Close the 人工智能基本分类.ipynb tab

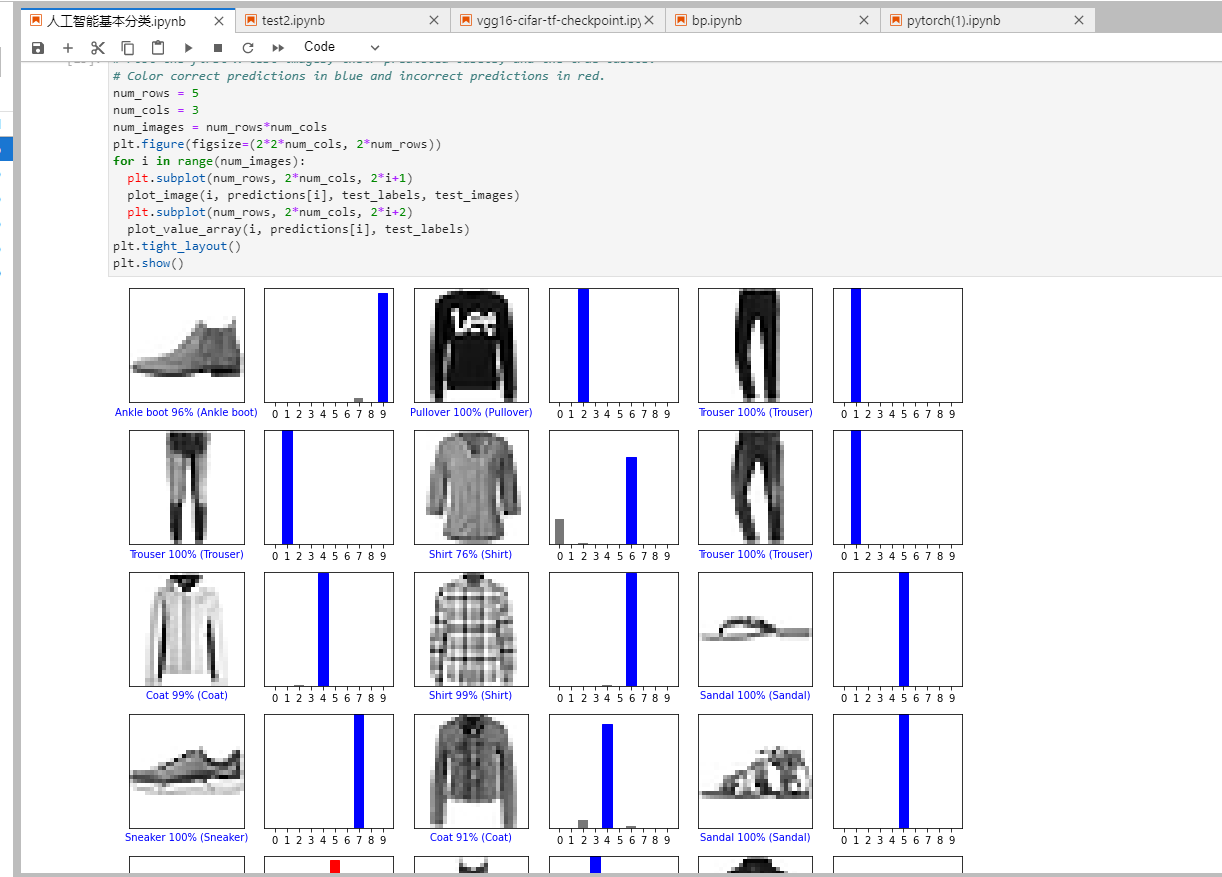pos(219,21)
